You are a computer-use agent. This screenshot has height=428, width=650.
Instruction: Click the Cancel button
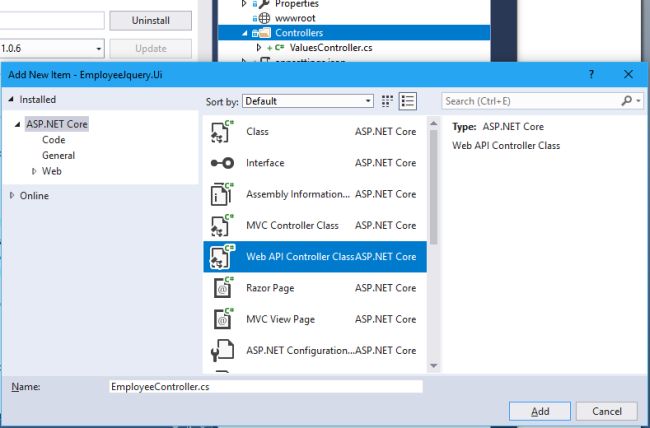coord(606,411)
